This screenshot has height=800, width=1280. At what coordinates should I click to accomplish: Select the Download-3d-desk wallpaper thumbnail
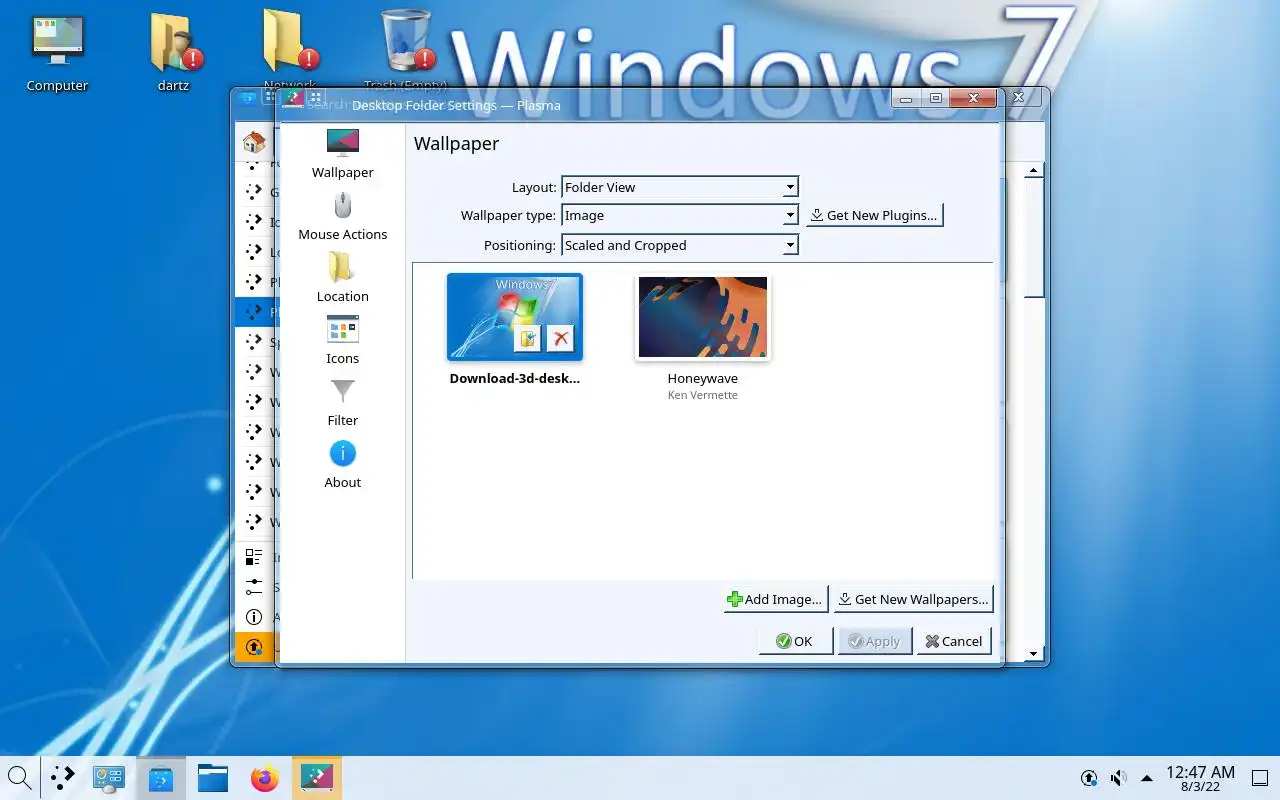515,317
